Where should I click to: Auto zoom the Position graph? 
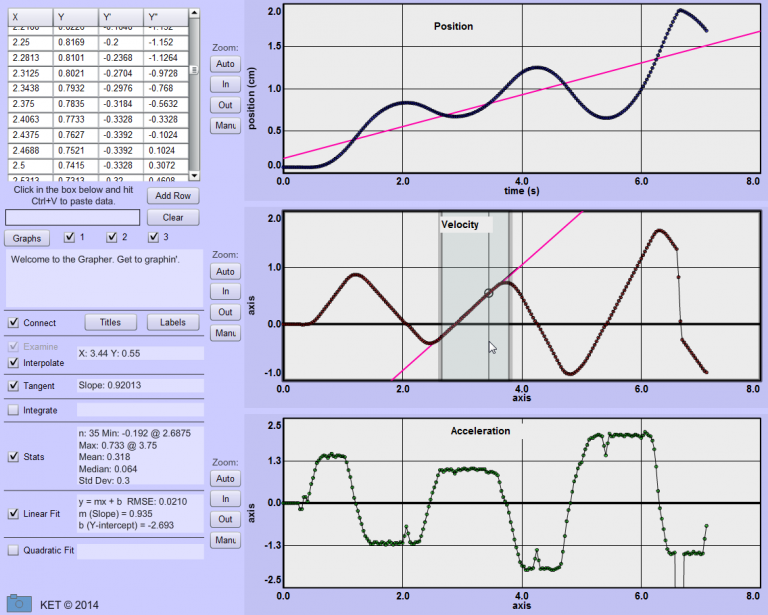(225, 64)
